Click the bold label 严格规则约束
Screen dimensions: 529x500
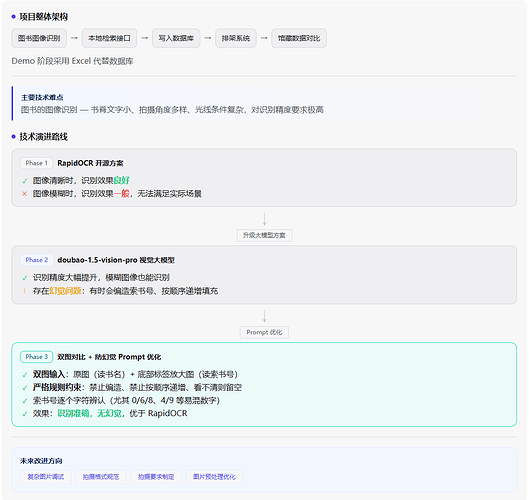point(57,387)
